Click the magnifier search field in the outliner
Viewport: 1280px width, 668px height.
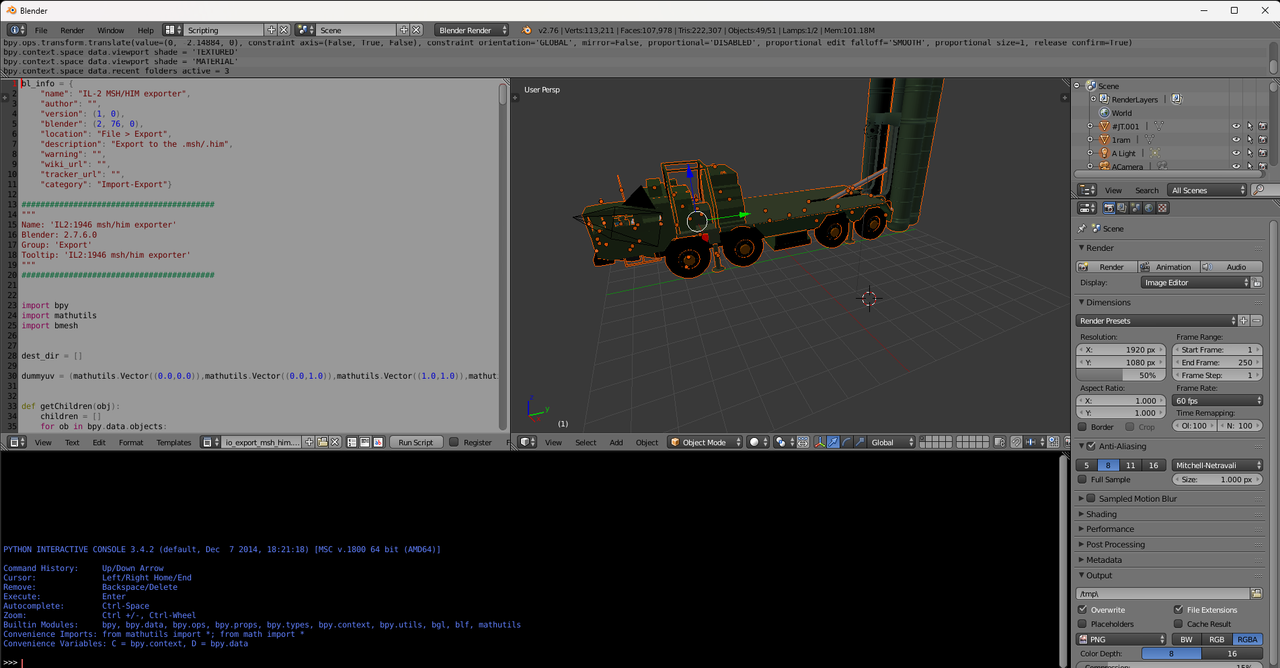(x=1264, y=190)
